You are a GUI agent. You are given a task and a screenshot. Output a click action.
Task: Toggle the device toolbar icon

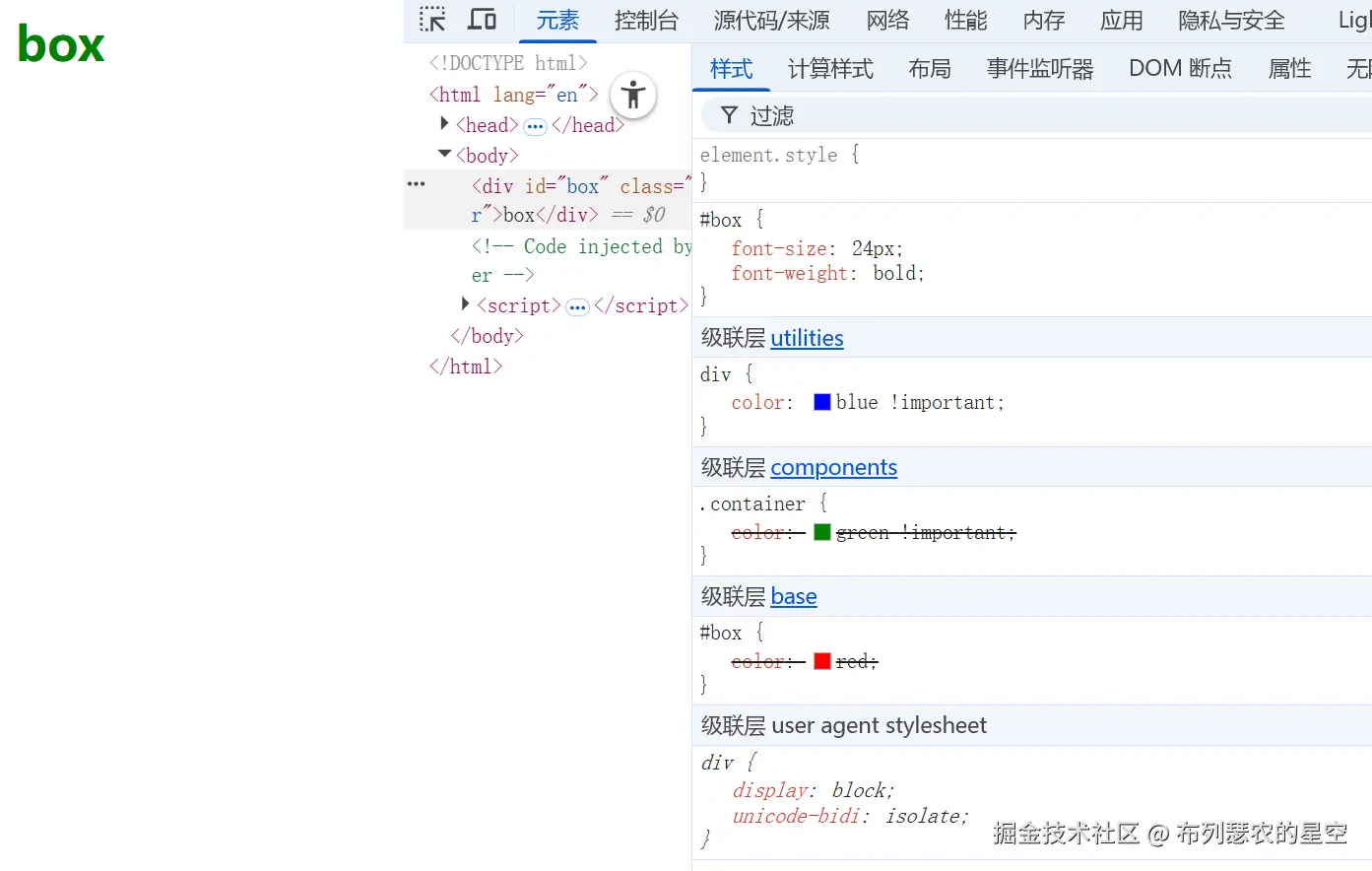click(x=482, y=20)
